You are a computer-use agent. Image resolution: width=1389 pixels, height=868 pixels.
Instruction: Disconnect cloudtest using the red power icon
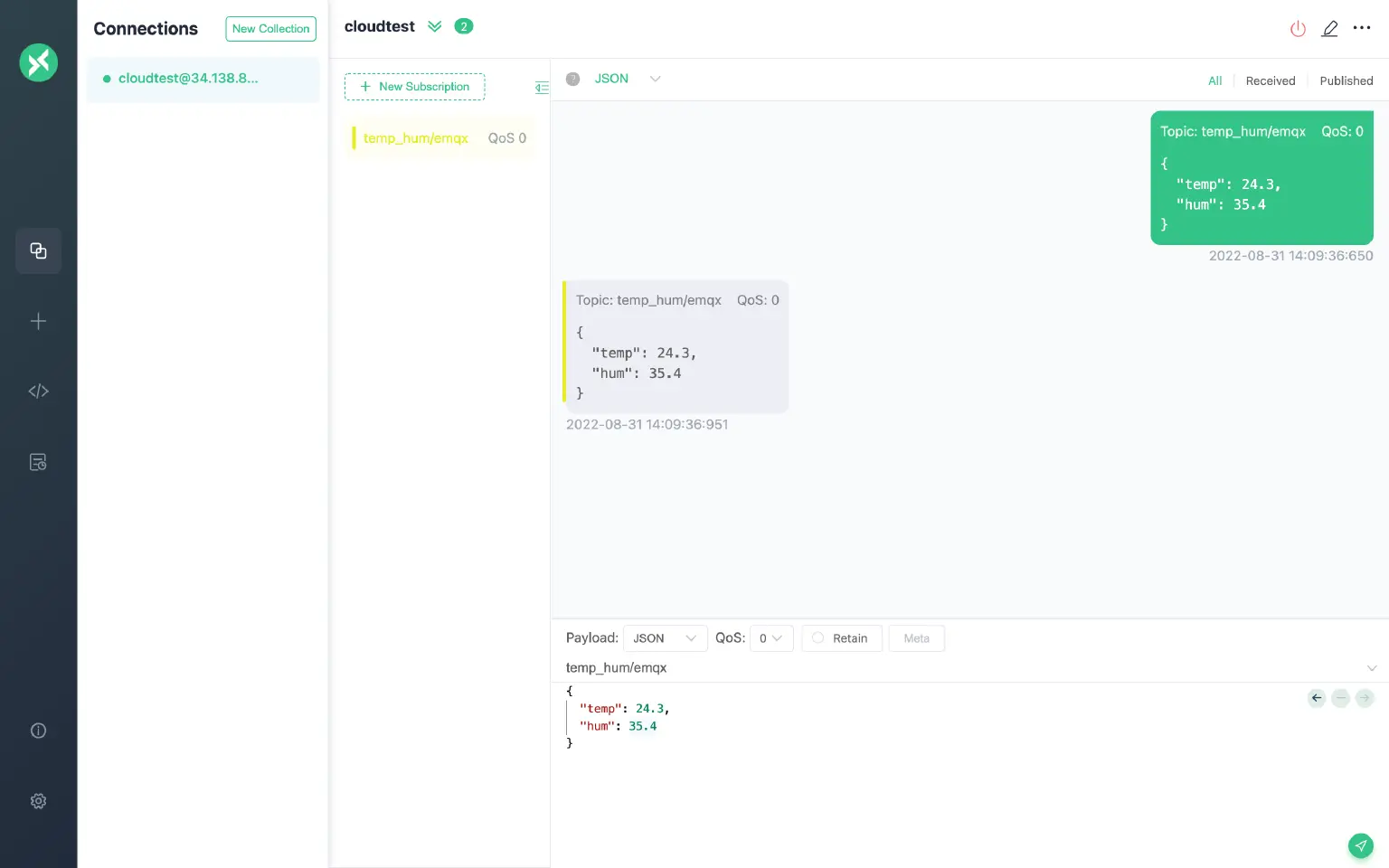coord(1298,28)
